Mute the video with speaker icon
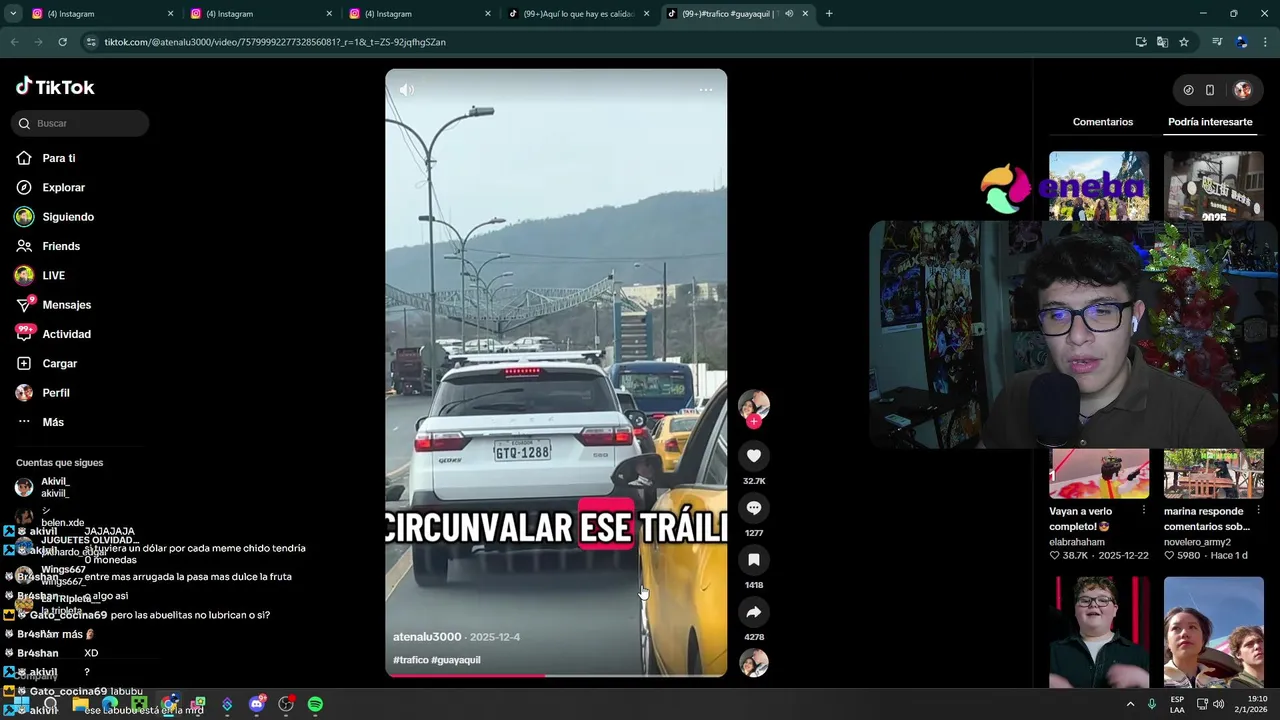Image resolution: width=1280 pixels, height=720 pixels. tap(406, 89)
